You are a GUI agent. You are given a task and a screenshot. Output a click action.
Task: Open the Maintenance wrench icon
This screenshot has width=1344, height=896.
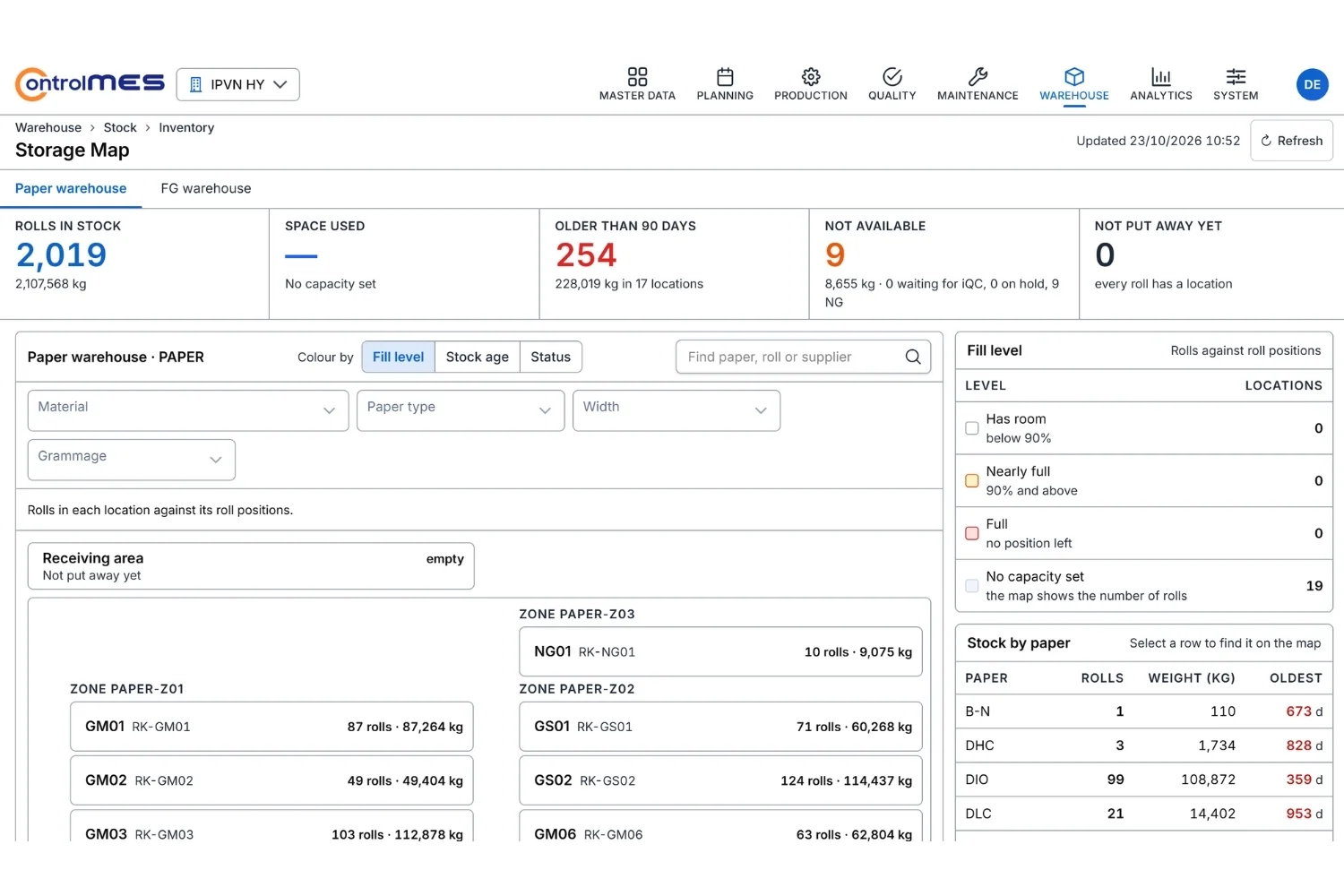tap(978, 76)
